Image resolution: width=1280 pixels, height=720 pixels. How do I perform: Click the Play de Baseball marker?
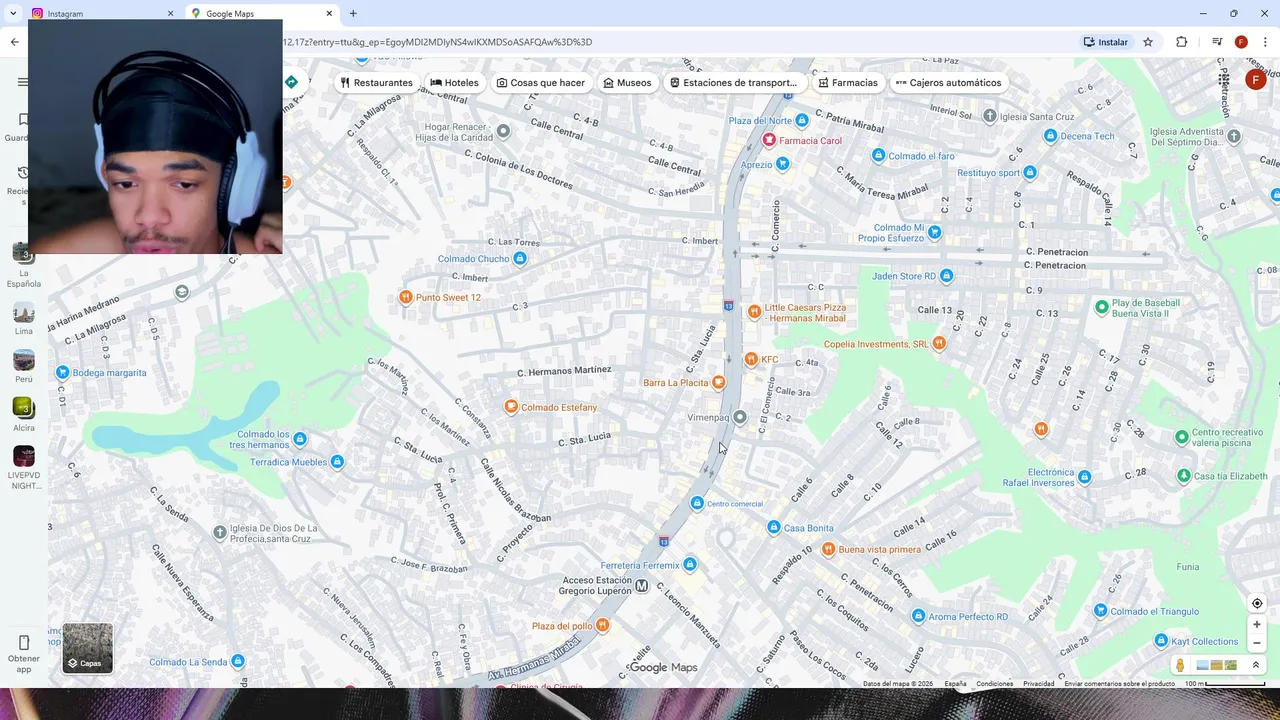tap(1102, 307)
